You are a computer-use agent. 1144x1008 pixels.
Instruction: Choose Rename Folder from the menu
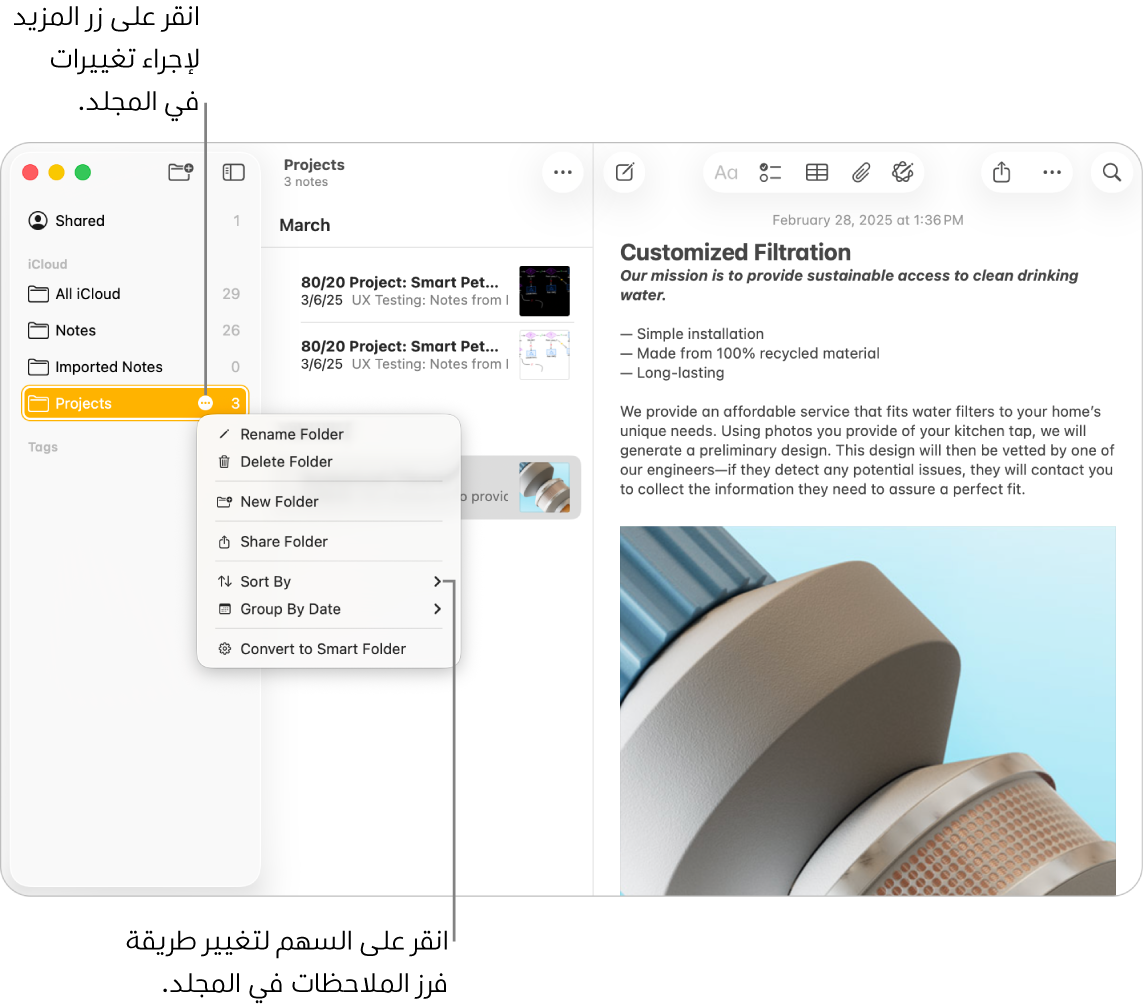click(328, 434)
